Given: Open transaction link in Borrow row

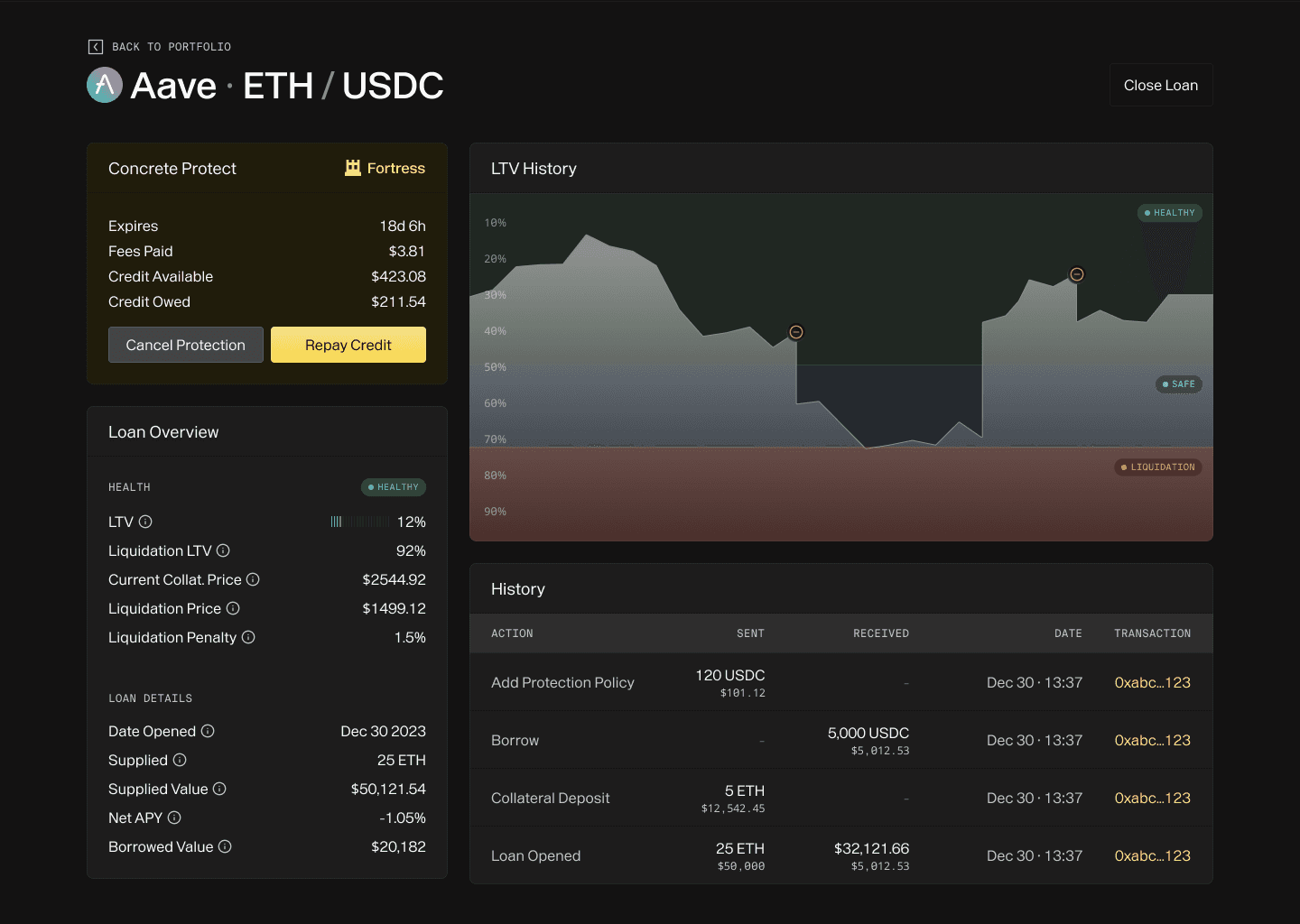Looking at the screenshot, I should [x=1152, y=740].
